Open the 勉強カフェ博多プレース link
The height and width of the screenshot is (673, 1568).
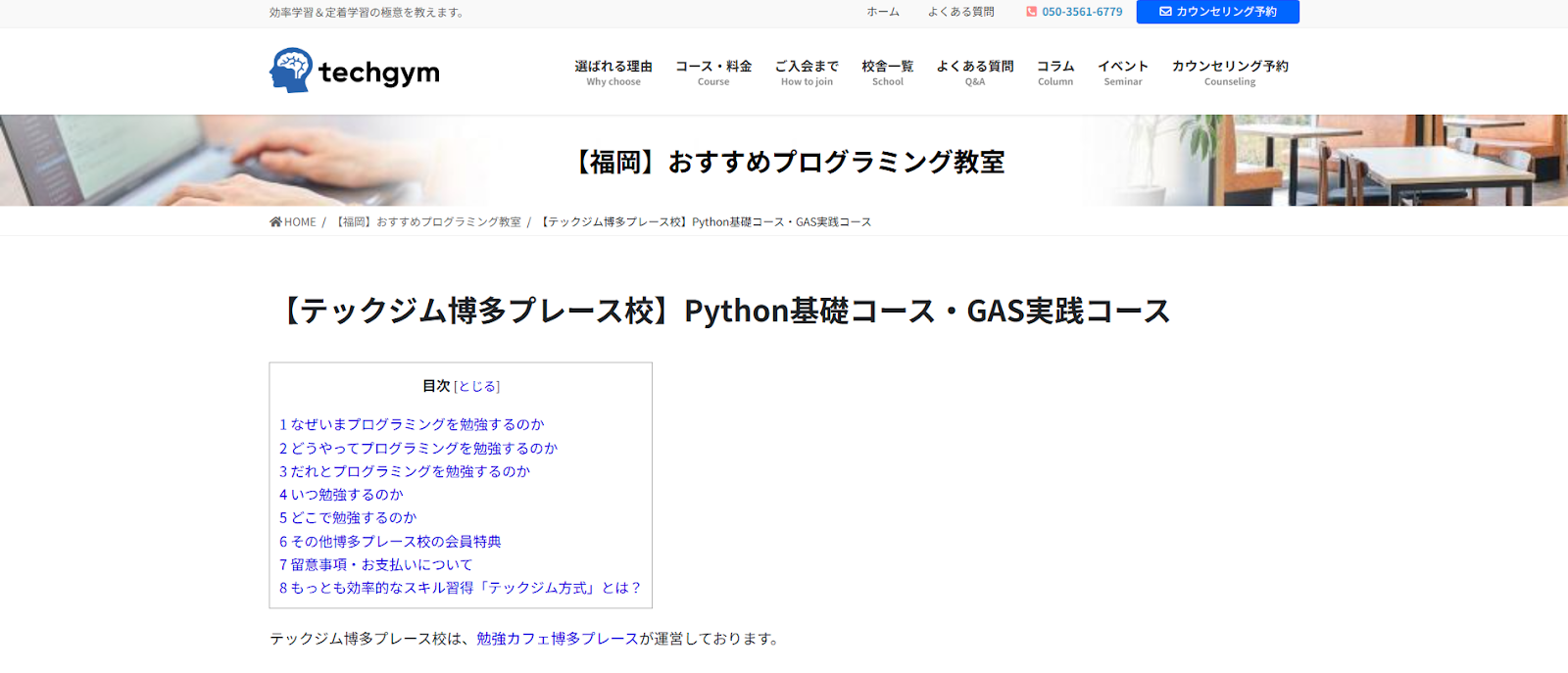tap(557, 639)
